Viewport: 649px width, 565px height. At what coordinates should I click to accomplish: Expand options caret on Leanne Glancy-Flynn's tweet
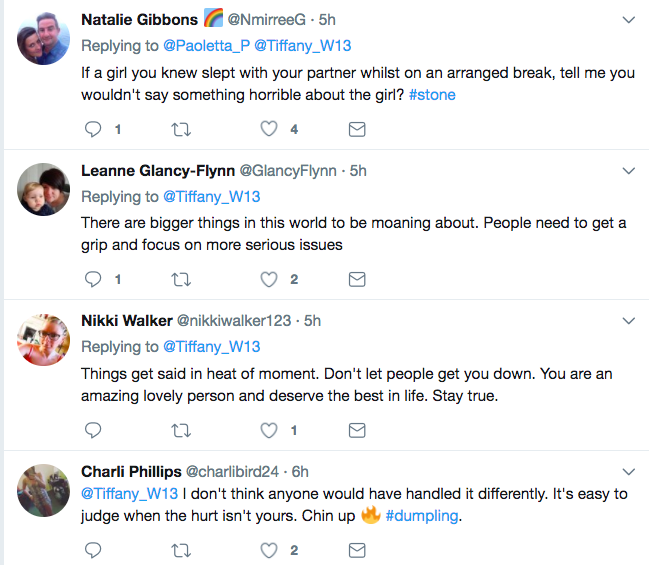point(628,171)
